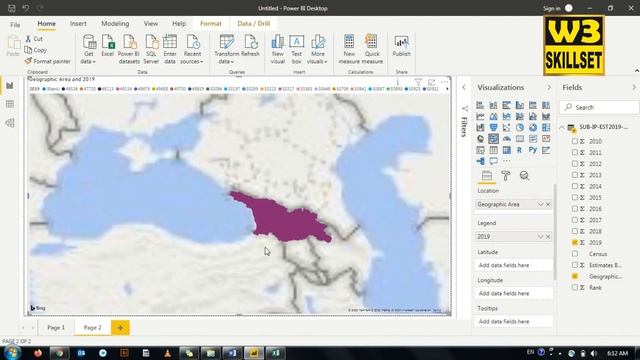Refresh the data
Screen dimensions: 640x360
[250, 42]
